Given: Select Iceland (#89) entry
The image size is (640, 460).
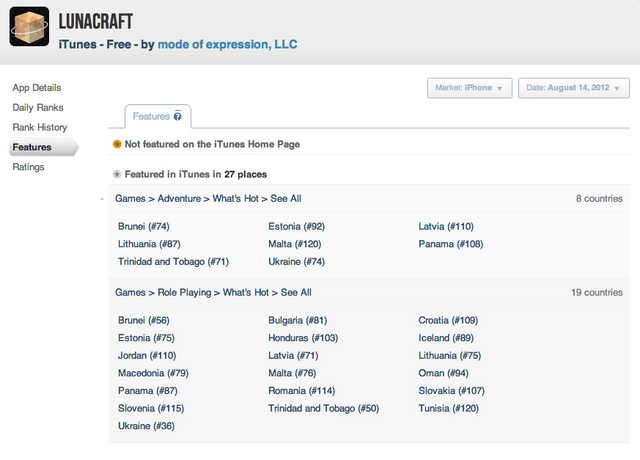Looking at the screenshot, I should [x=446, y=338].
